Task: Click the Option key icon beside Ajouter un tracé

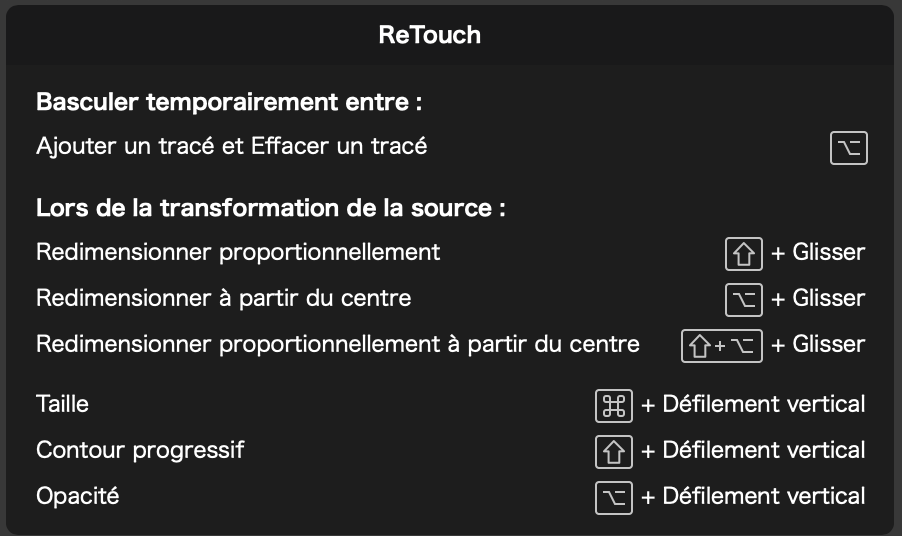Action: tap(848, 148)
